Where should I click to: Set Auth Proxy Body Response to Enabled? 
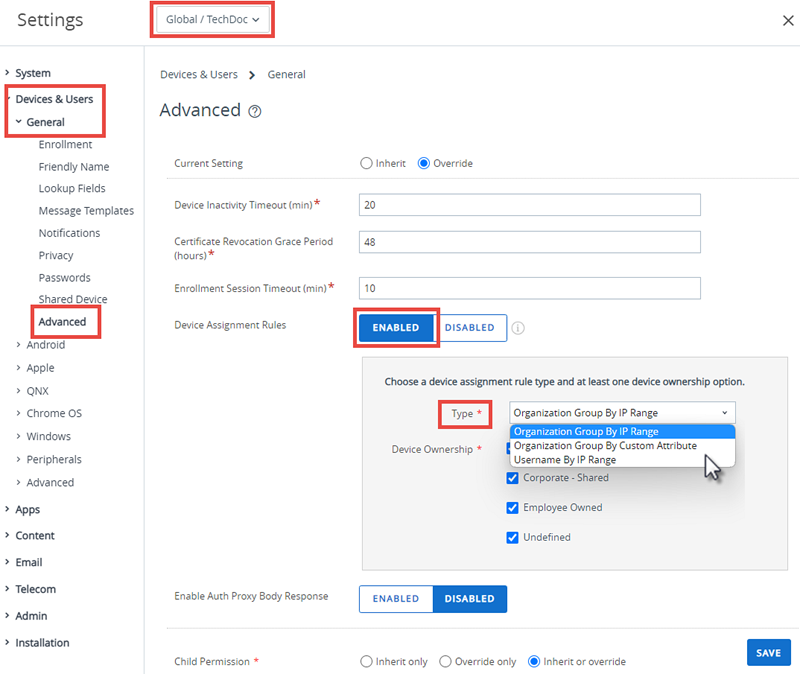point(396,598)
